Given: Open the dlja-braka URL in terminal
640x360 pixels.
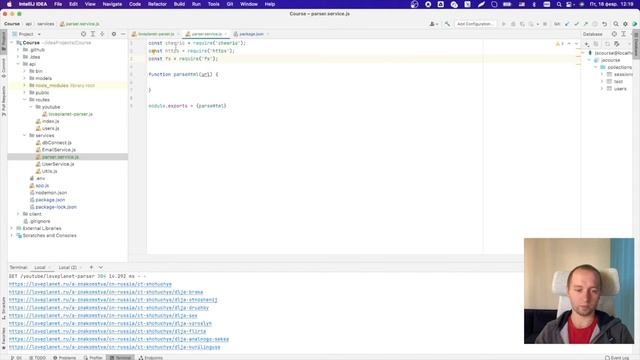Looking at the screenshot, I should click(x=106, y=292).
